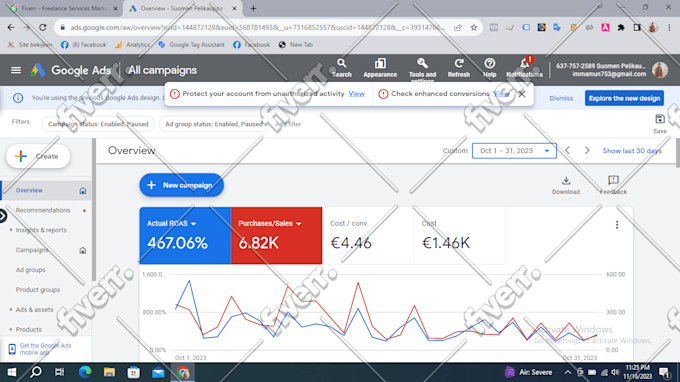The height and width of the screenshot is (382, 680).
Task: Open the Purchases/Sales metric dropdown
Action: (269, 223)
